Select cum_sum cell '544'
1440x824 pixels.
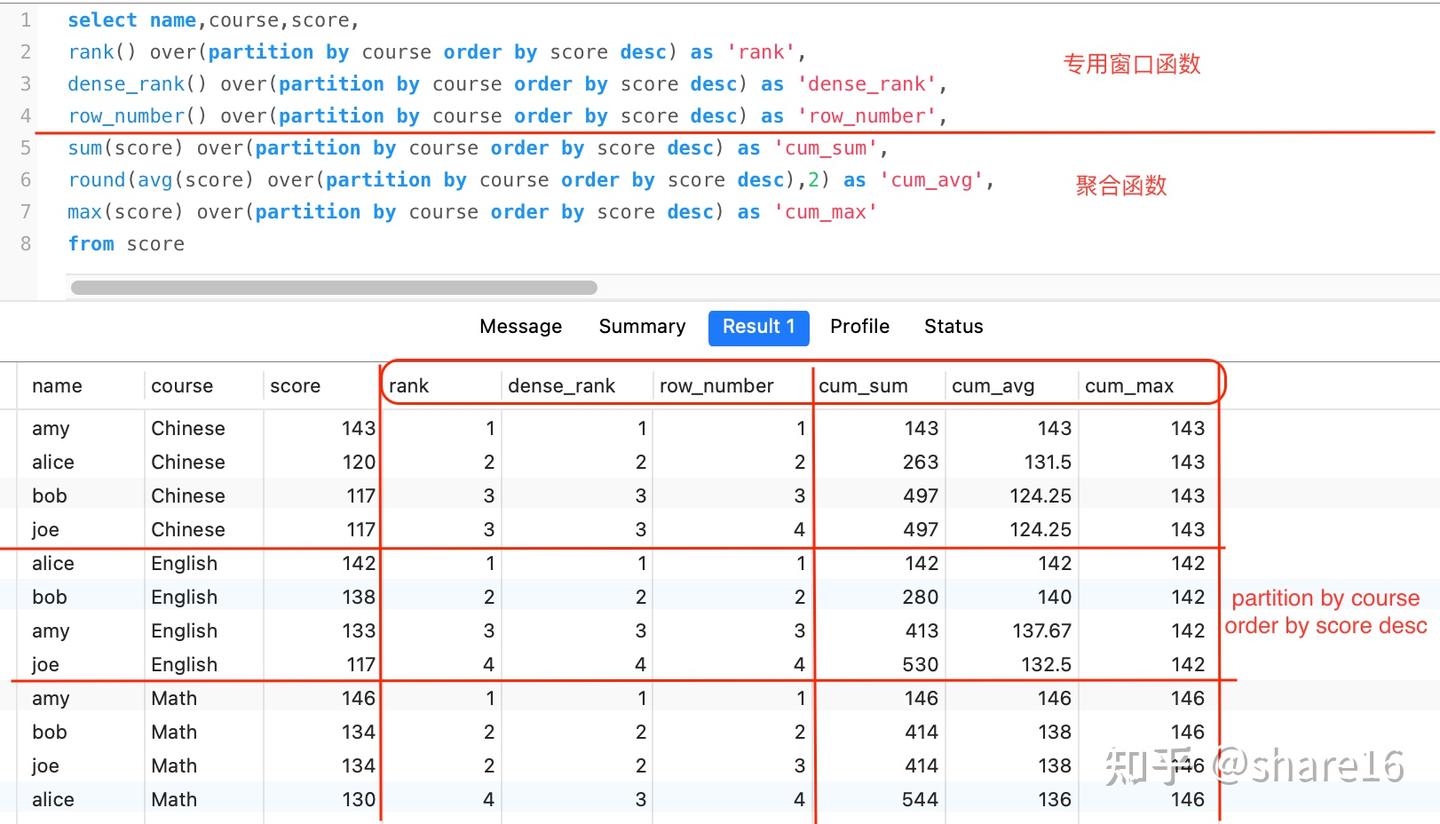920,800
